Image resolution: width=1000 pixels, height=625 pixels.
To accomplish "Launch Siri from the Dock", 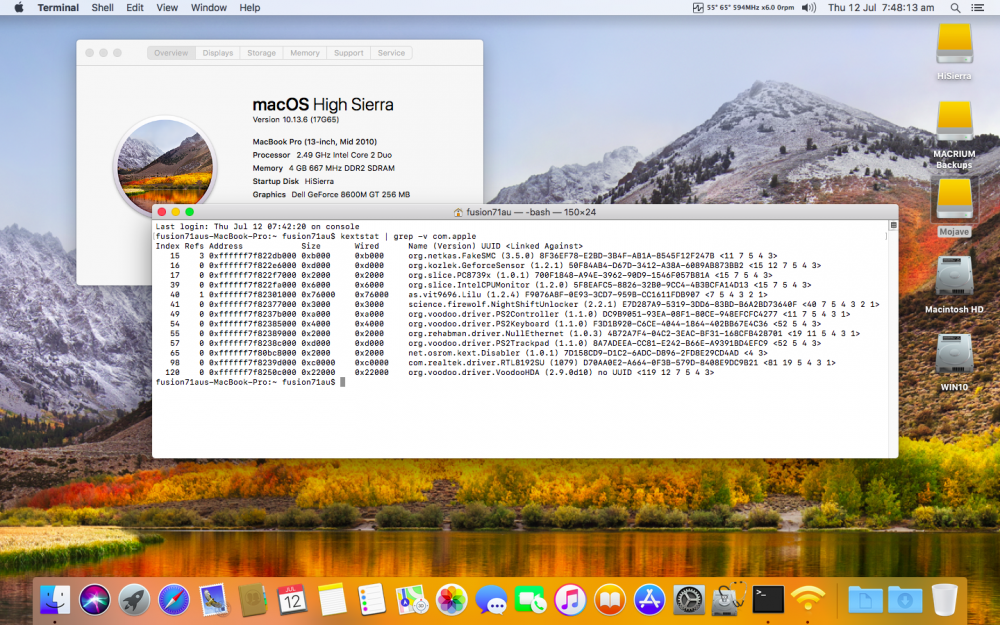I will [94, 599].
